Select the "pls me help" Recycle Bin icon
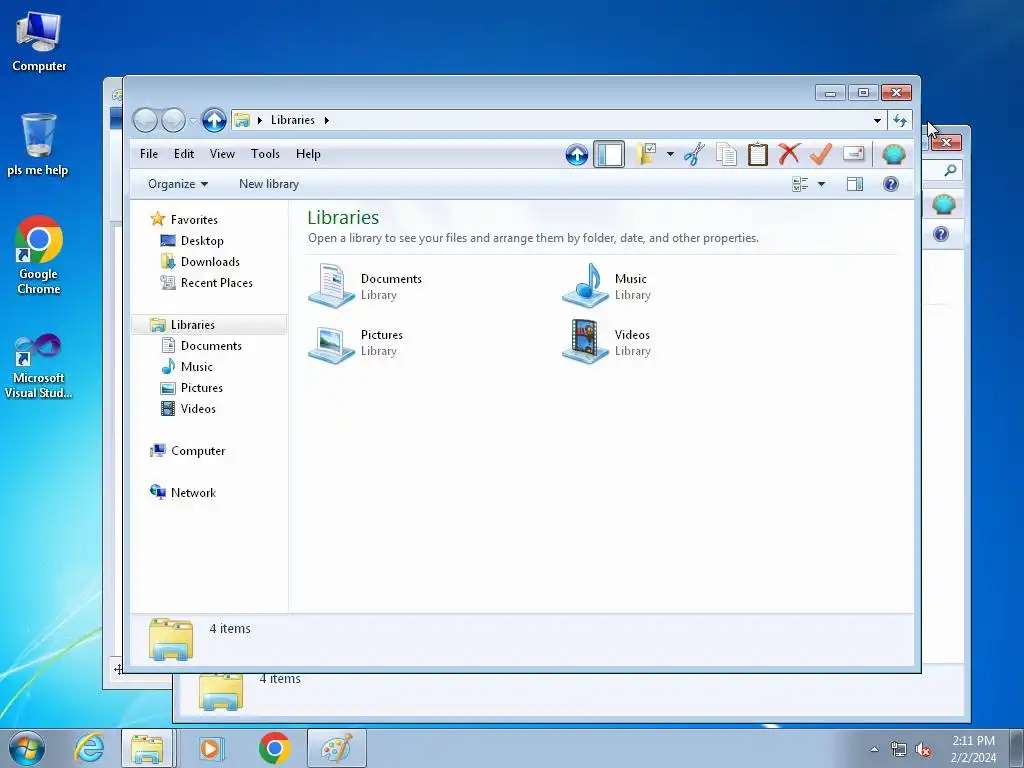1024x768 pixels. point(38,144)
